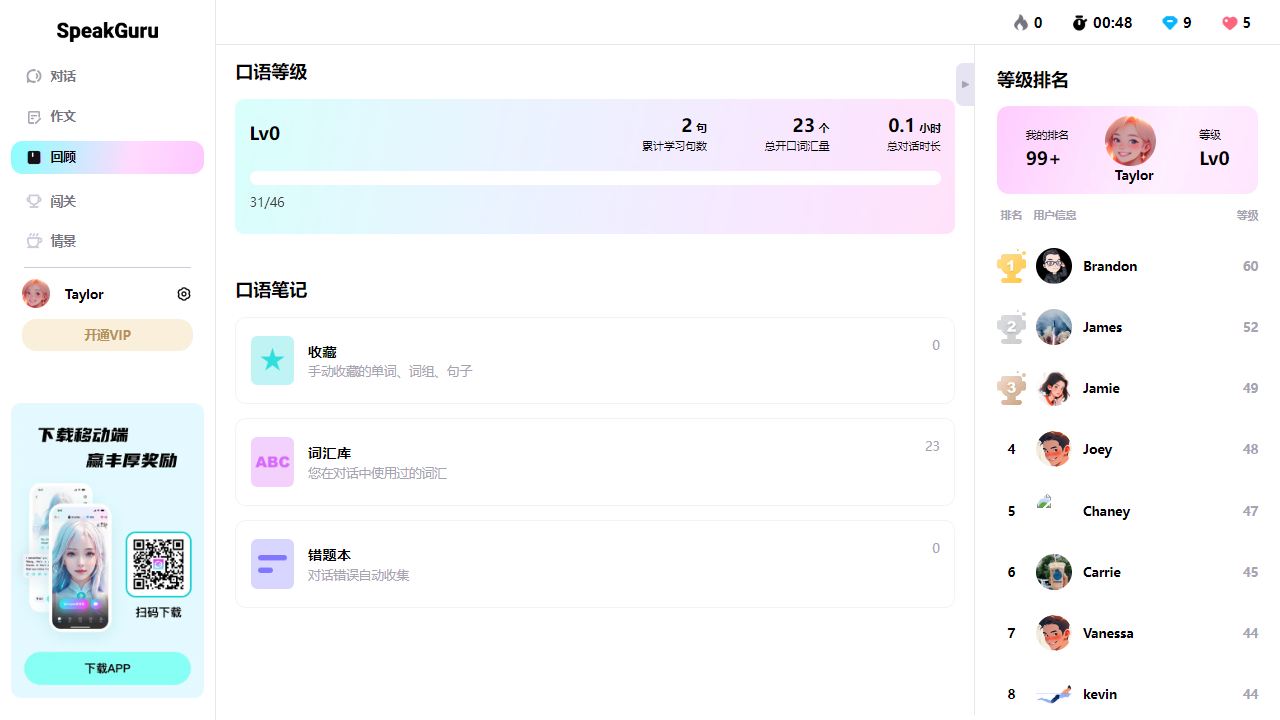
Task: Open 收藏 via the star icon
Action: (x=272, y=360)
